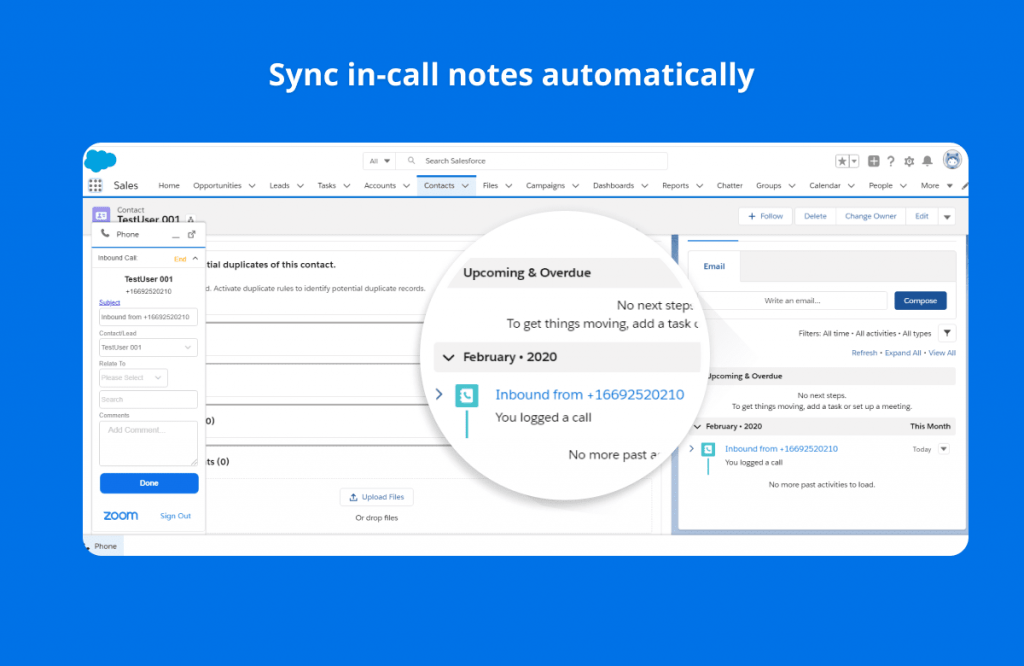
Task: Open Salesforce Help question mark icon
Action: point(891,161)
